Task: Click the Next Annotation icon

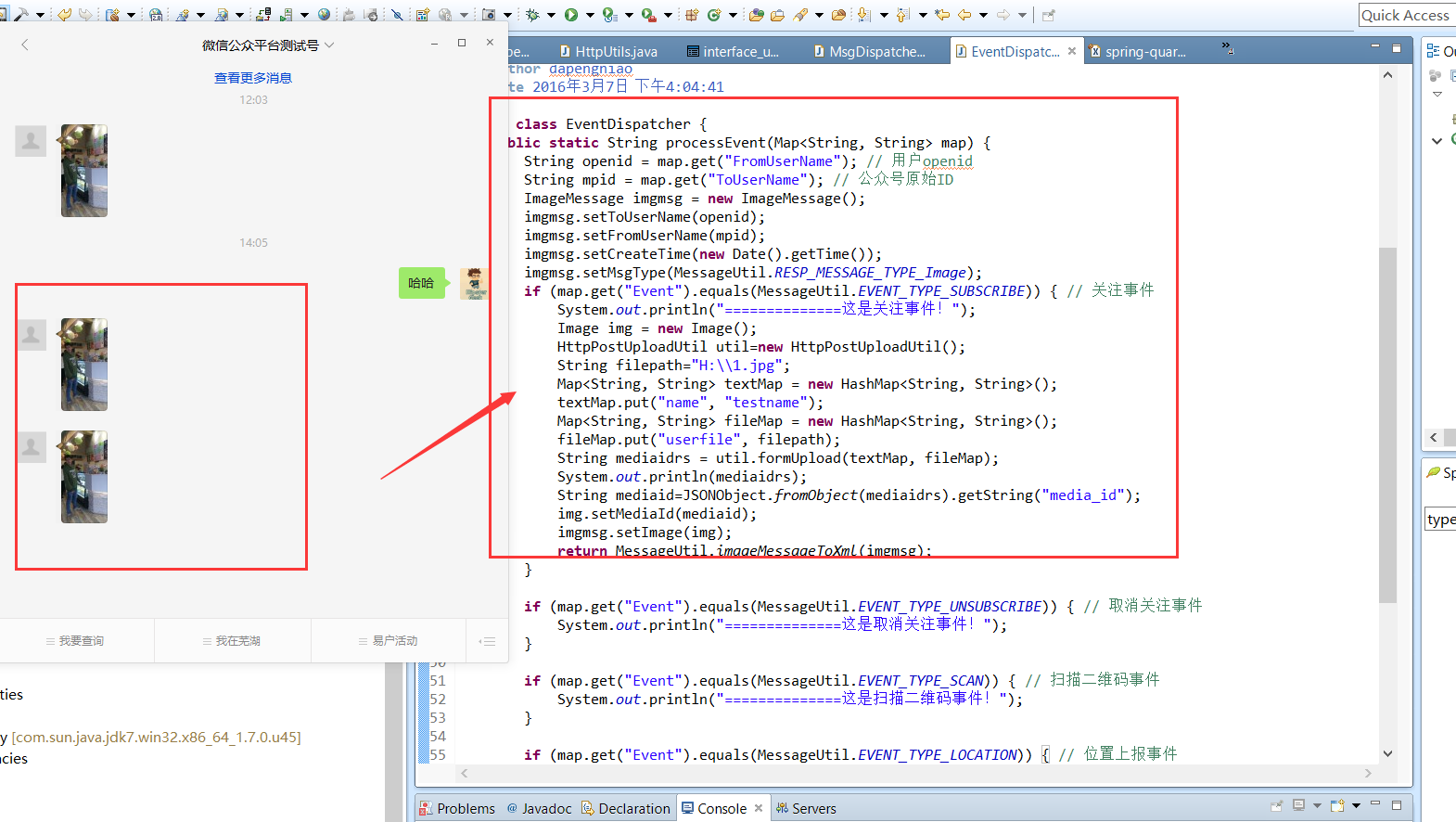Action: click(x=864, y=15)
